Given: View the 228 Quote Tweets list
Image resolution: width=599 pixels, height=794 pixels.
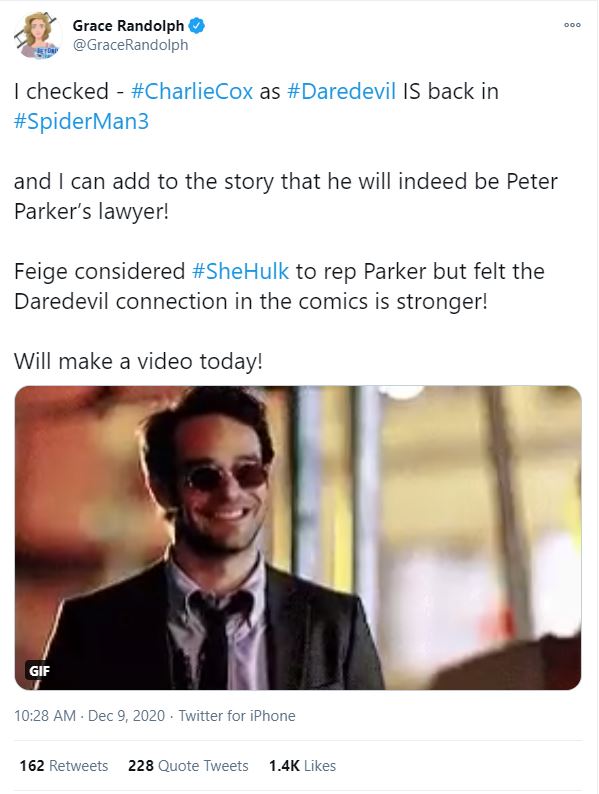Looking at the screenshot, I should 188,766.
